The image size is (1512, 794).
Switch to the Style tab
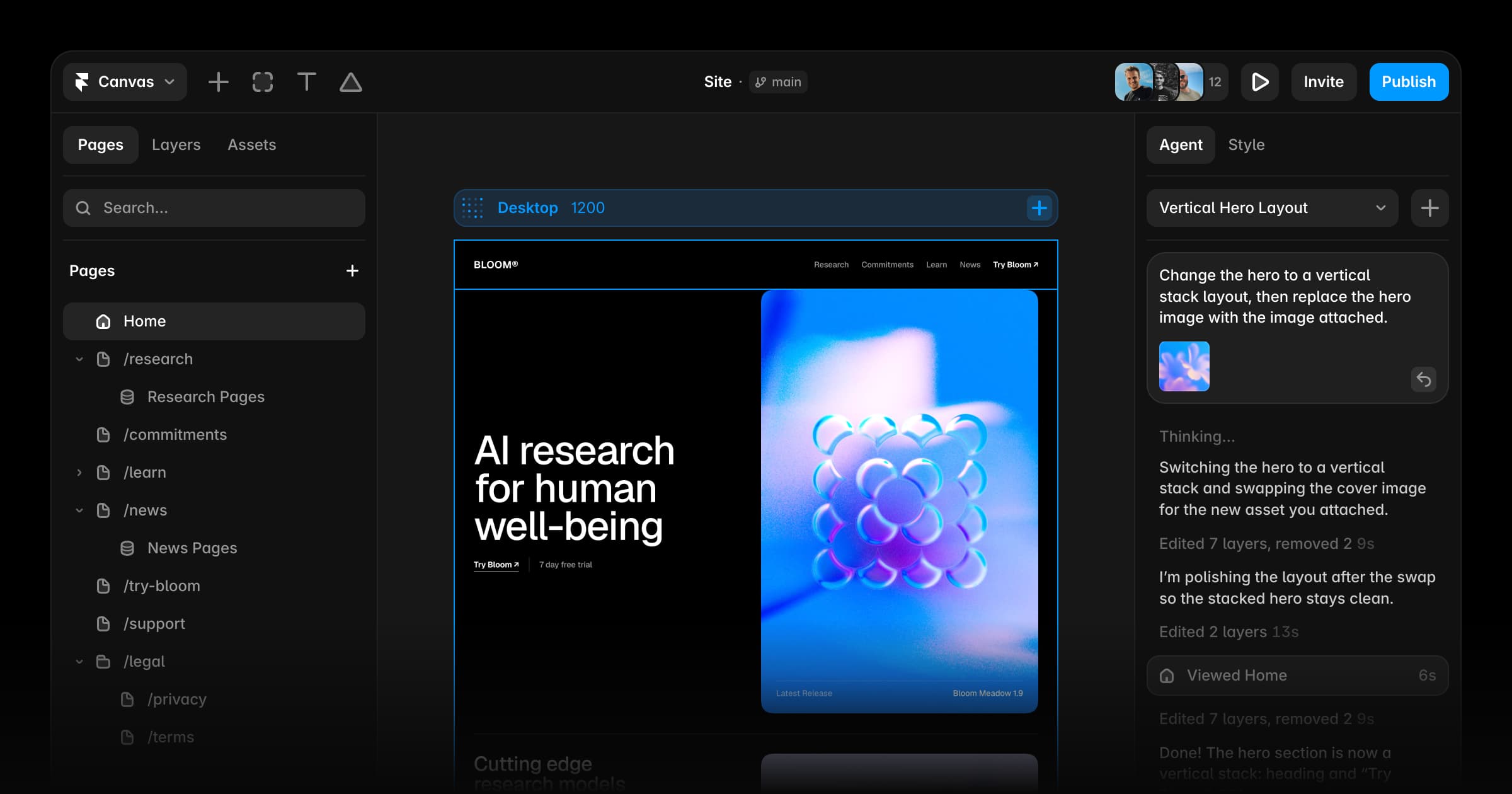(1246, 145)
